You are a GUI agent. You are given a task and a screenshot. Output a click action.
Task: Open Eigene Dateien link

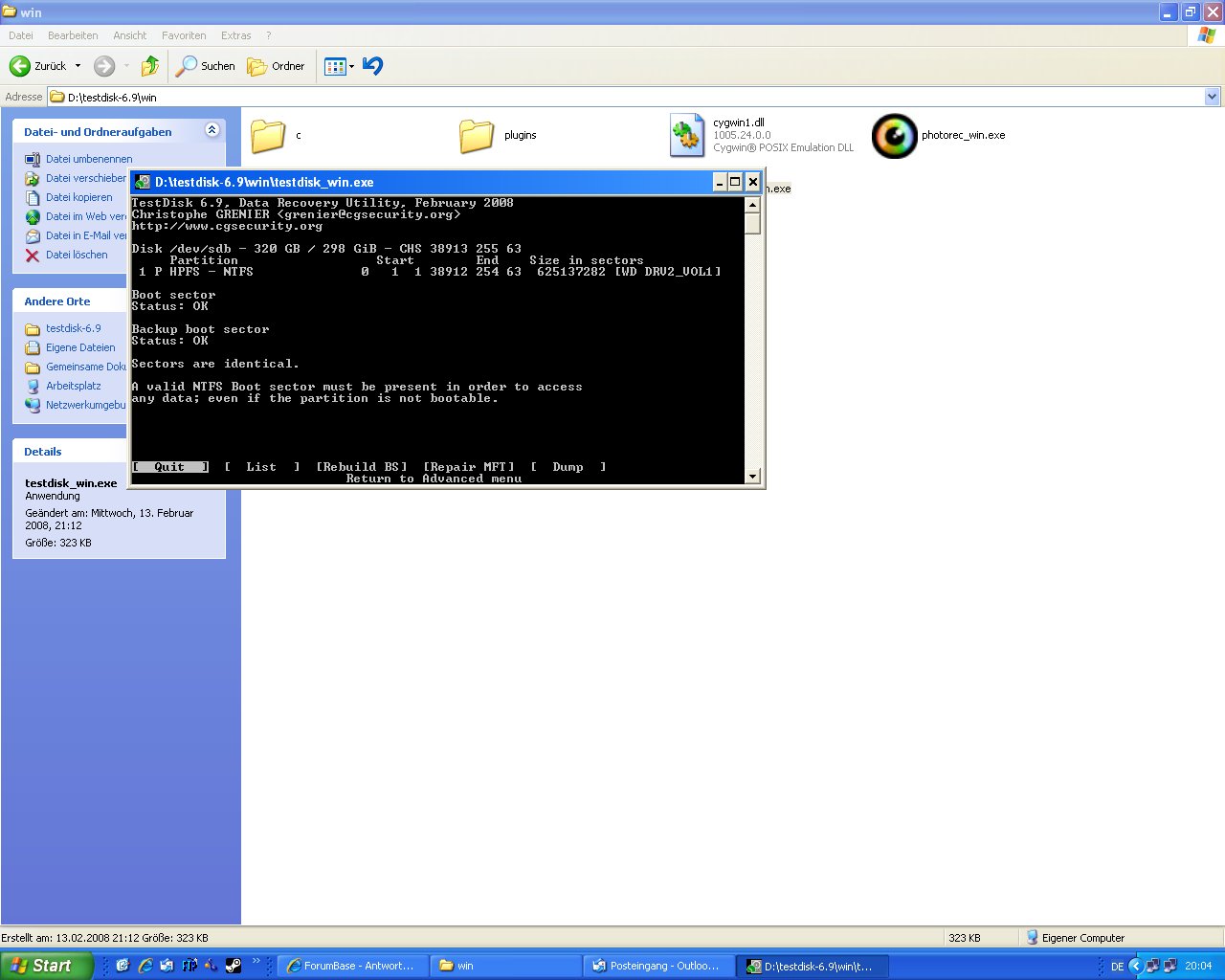[x=80, y=347]
